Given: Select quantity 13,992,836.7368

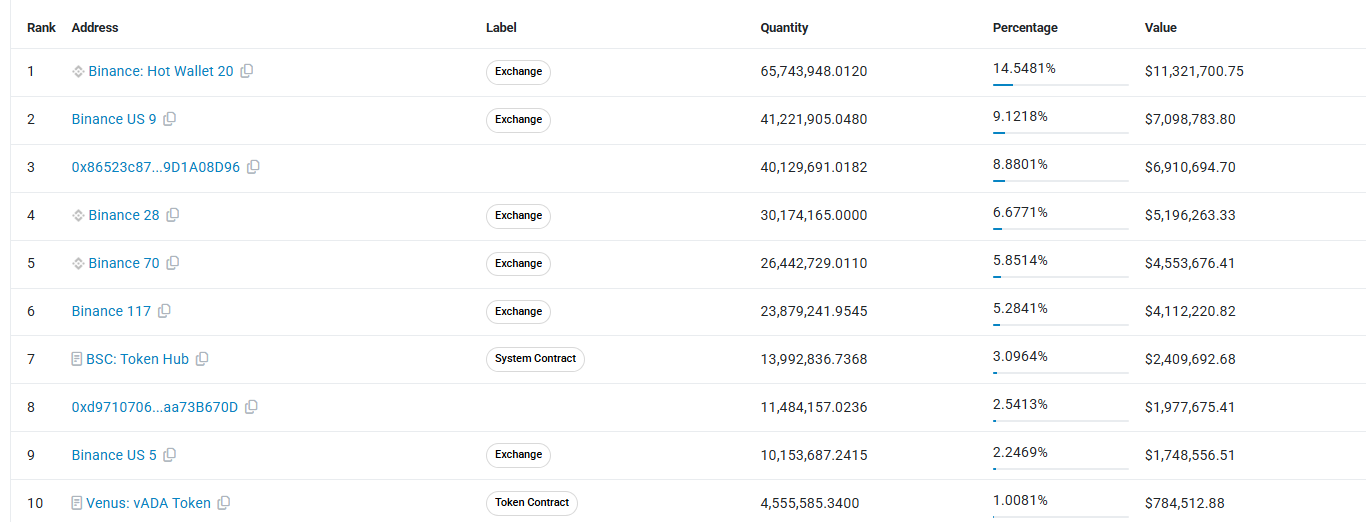Looking at the screenshot, I should point(814,359).
